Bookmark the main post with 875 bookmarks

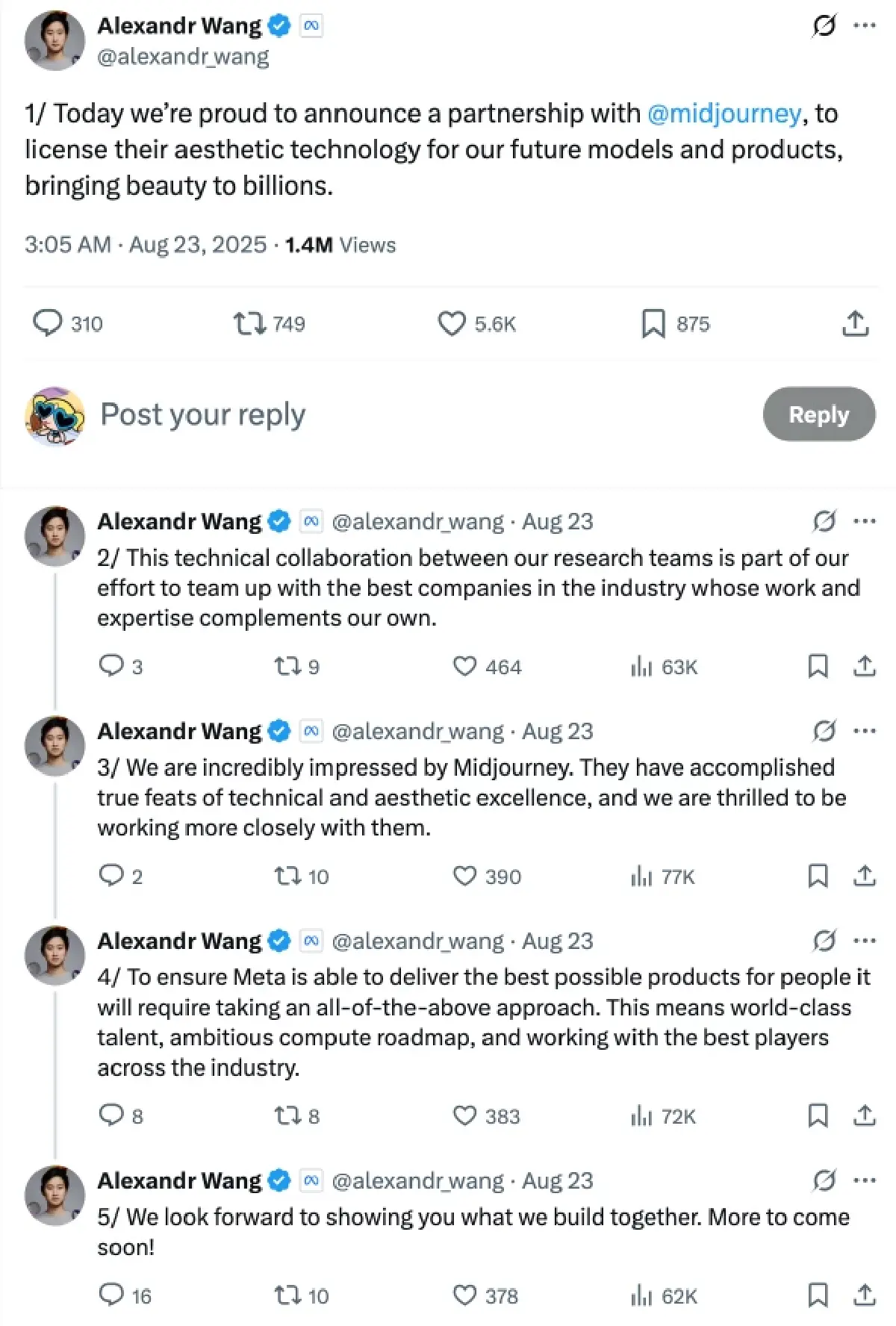(653, 323)
